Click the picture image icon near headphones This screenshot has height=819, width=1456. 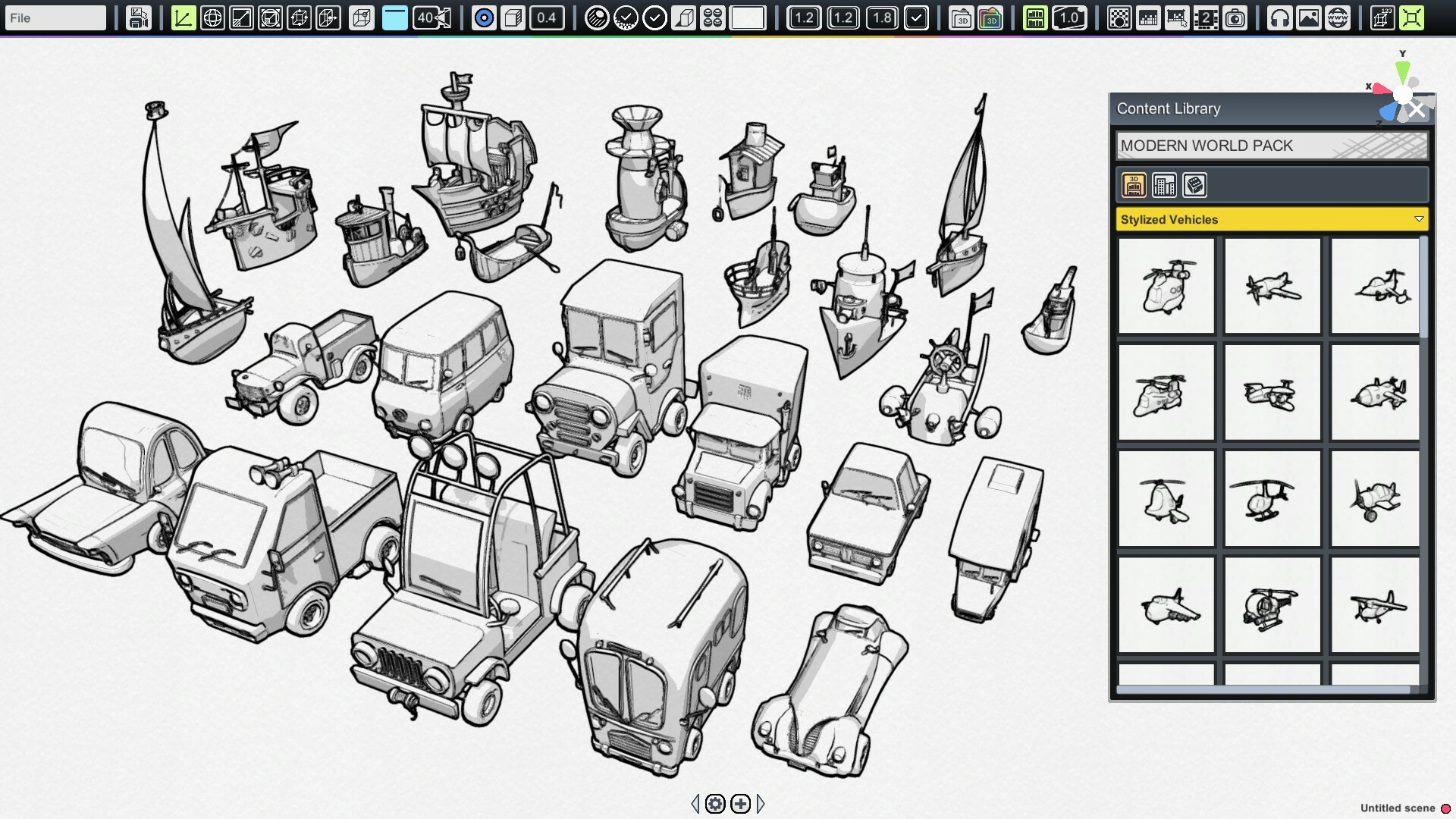pos(1309,17)
